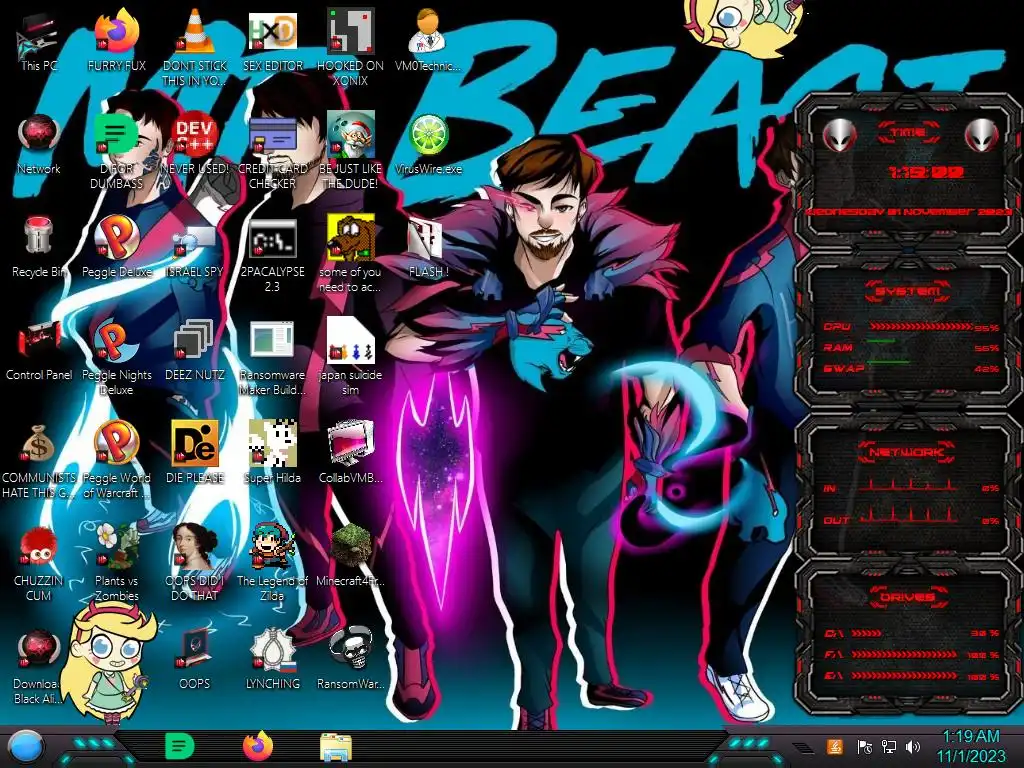Viewport: 1024px width, 768px height.
Task: Open the Action Center flag tray icon
Action: pos(865,746)
